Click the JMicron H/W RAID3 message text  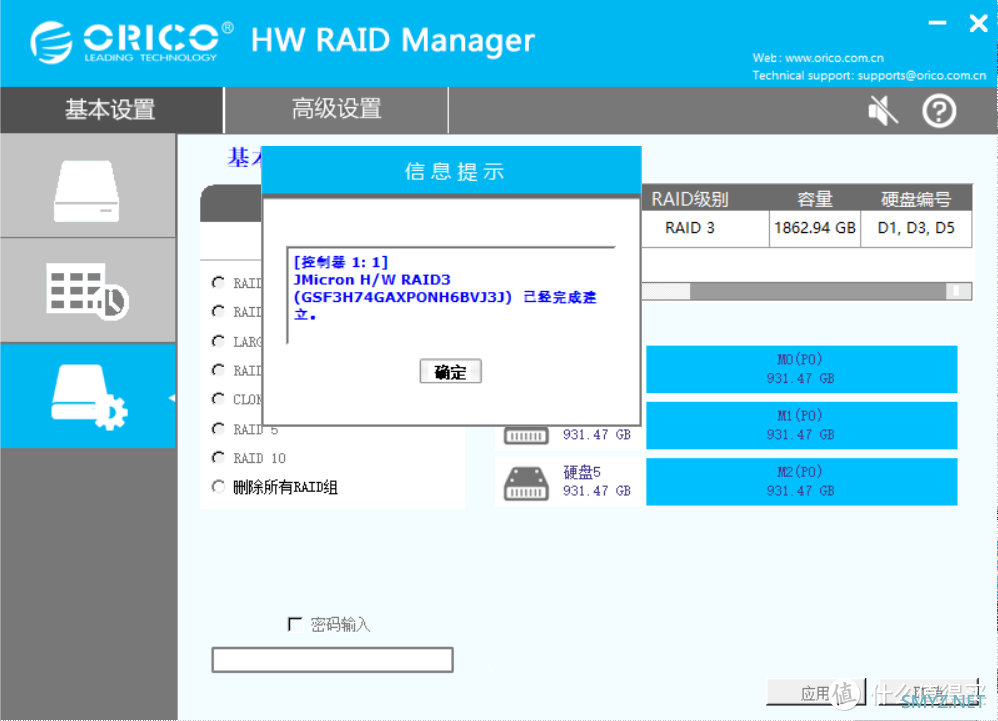coord(372,280)
